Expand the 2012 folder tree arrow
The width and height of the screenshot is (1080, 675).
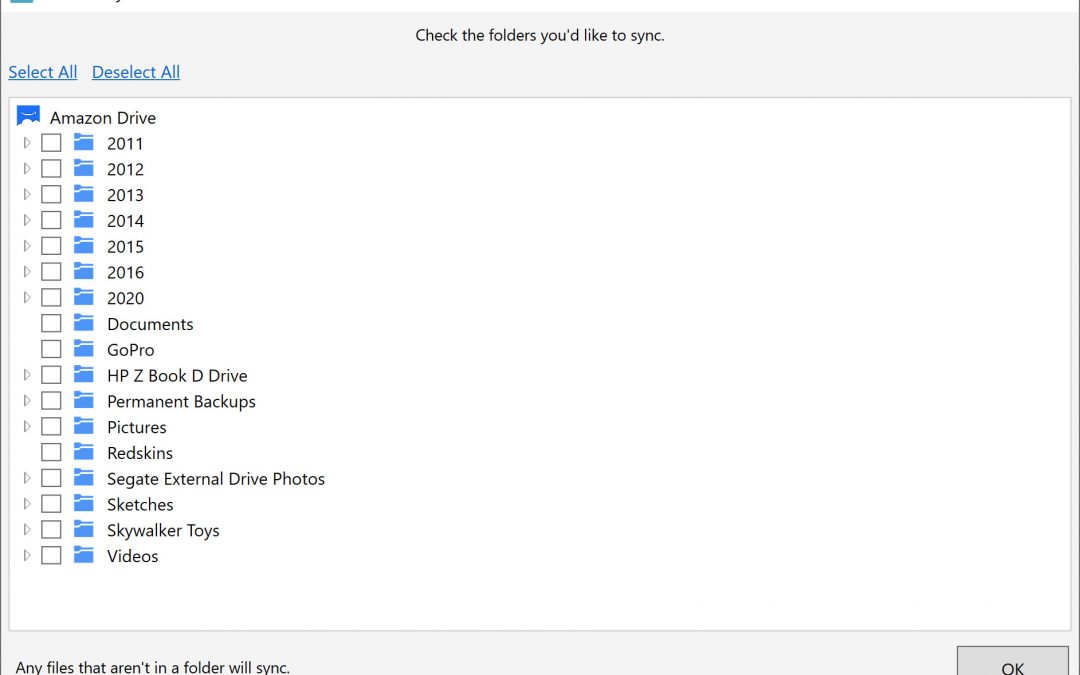(27, 169)
